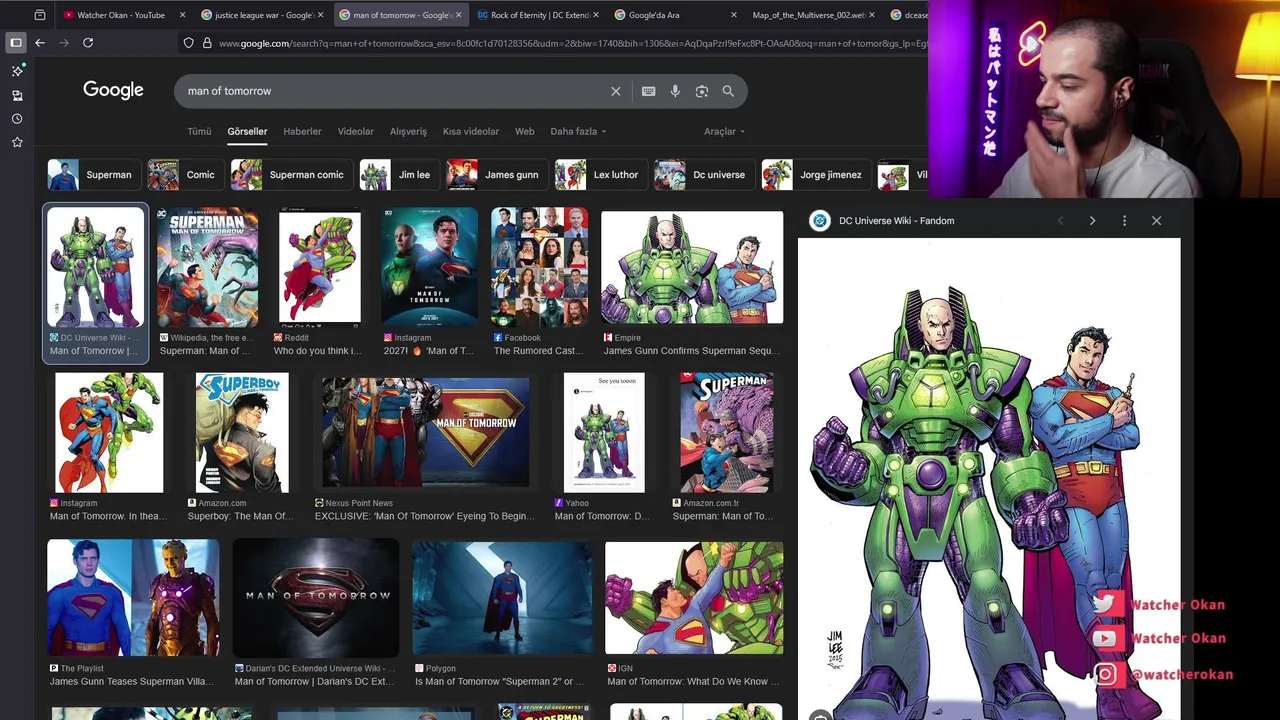
Task: Click the Lex luthor filter chip
Action: (x=600, y=175)
